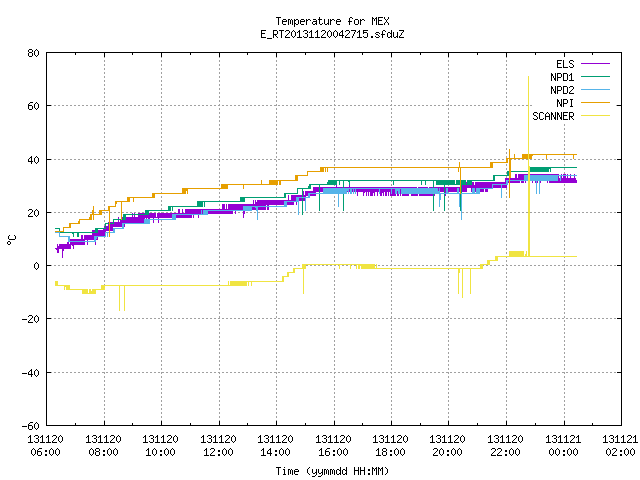
Task: Click the y-axis tick label 60
Action: (x=33, y=106)
